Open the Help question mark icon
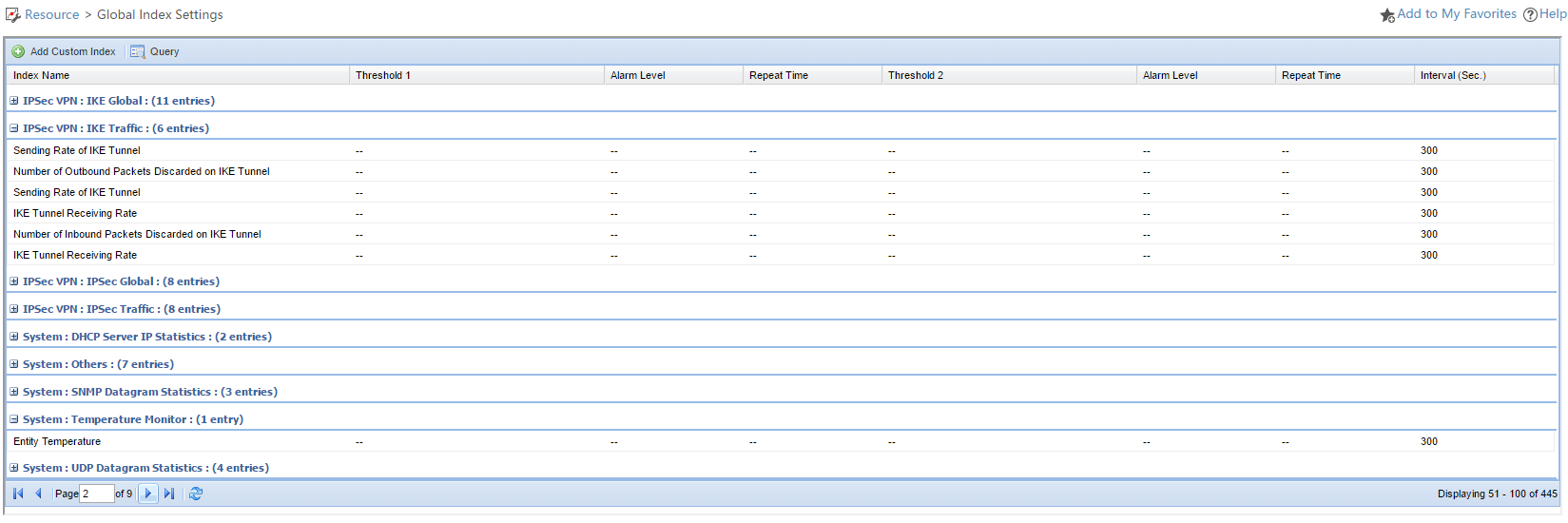This screenshot has width=1568, height=523. click(x=1530, y=15)
